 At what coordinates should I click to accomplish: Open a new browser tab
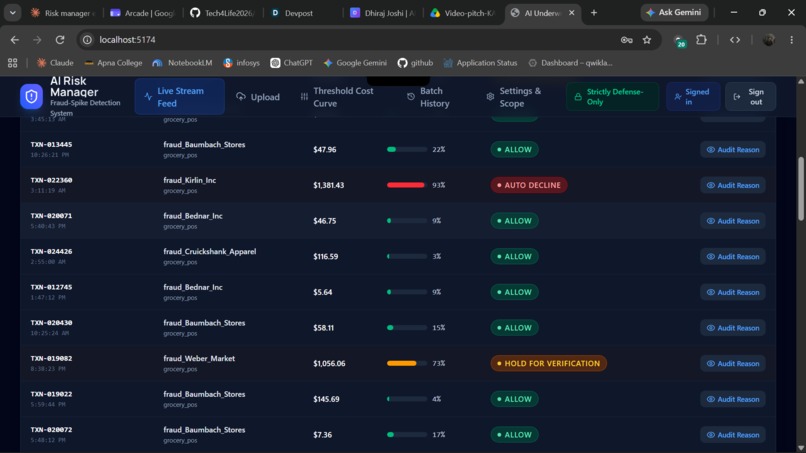[x=594, y=12]
